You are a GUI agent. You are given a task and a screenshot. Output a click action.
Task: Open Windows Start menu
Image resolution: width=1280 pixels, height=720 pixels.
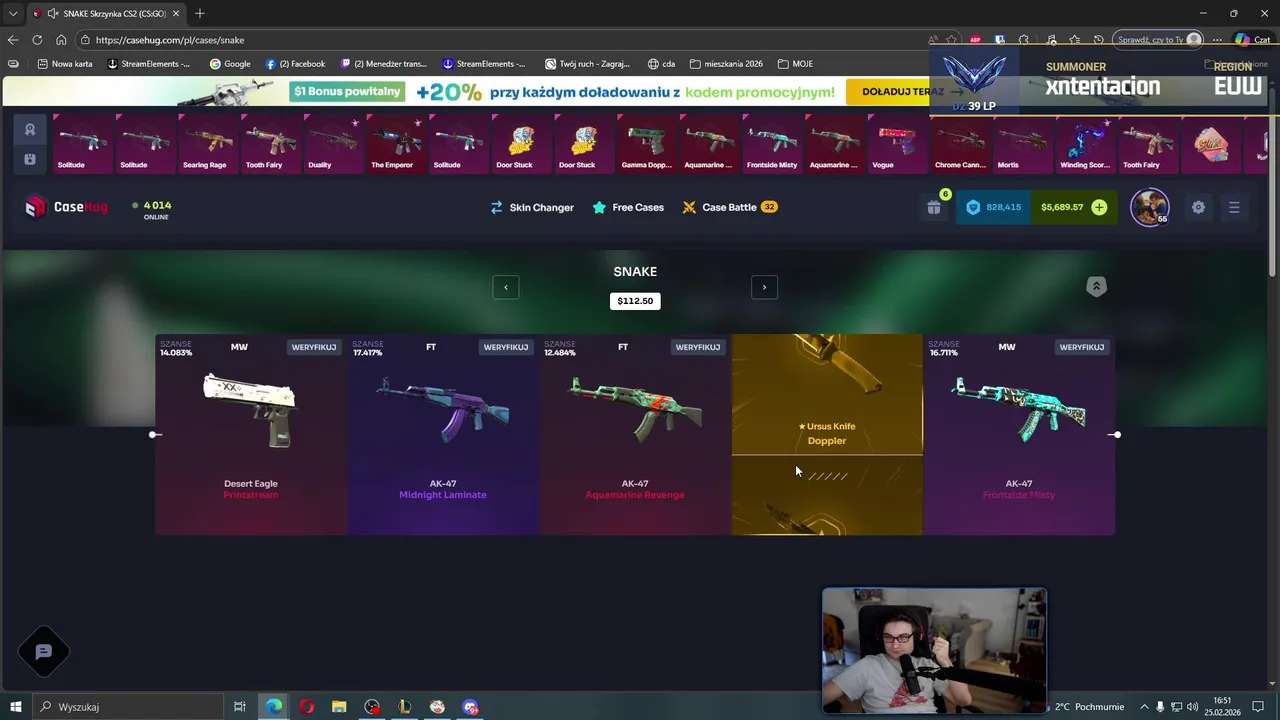15,707
